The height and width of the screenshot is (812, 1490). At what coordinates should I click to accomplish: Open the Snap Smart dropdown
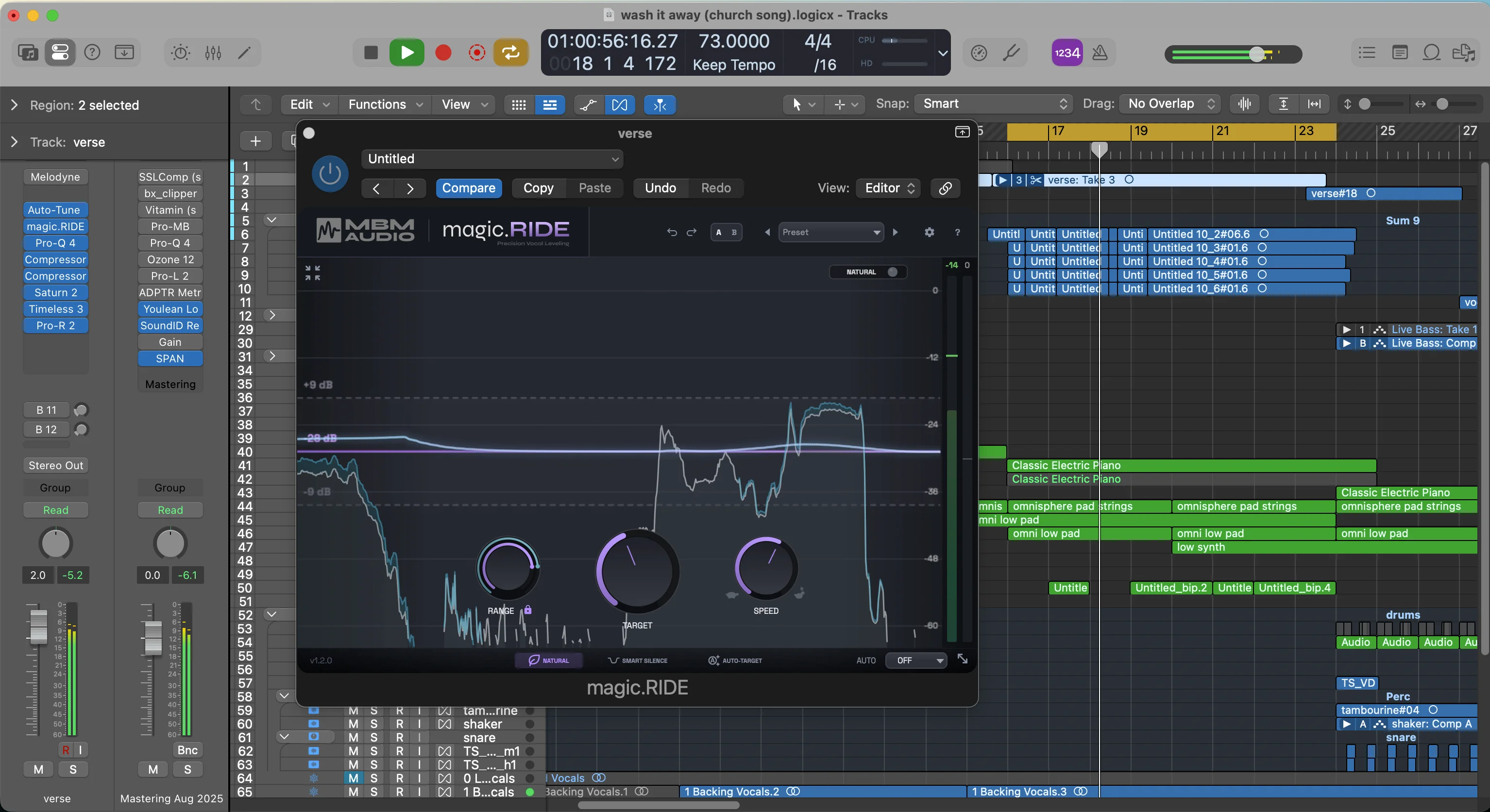(993, 103)
